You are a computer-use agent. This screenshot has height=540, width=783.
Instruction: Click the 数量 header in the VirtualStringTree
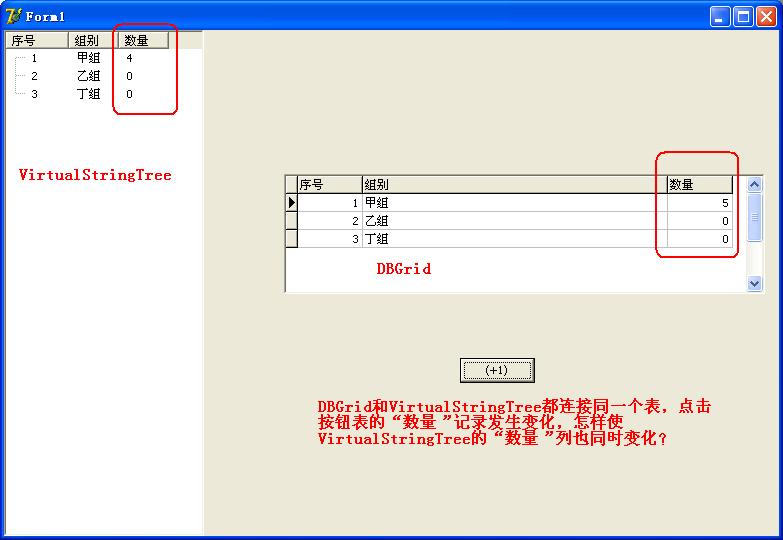143,40
